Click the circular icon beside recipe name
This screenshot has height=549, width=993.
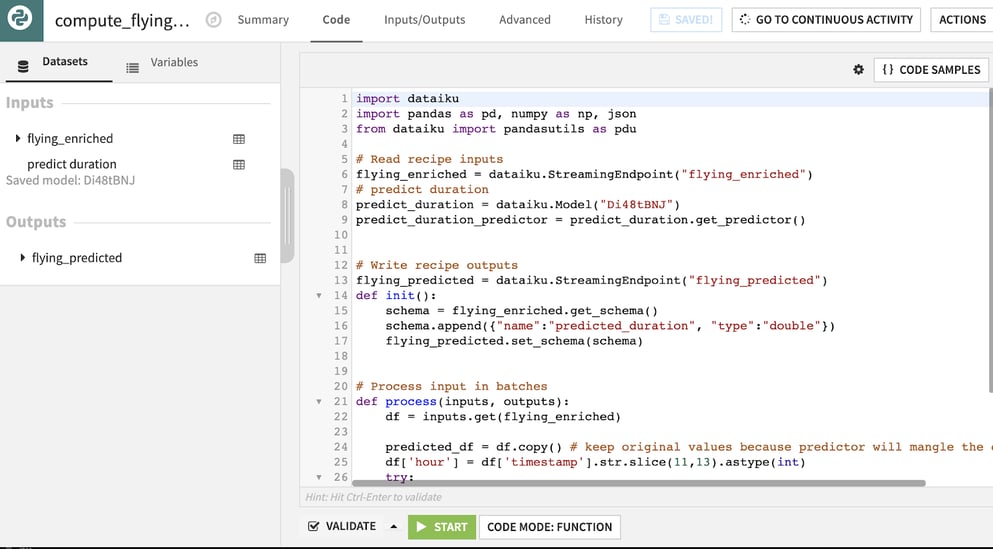click(213, 20)
